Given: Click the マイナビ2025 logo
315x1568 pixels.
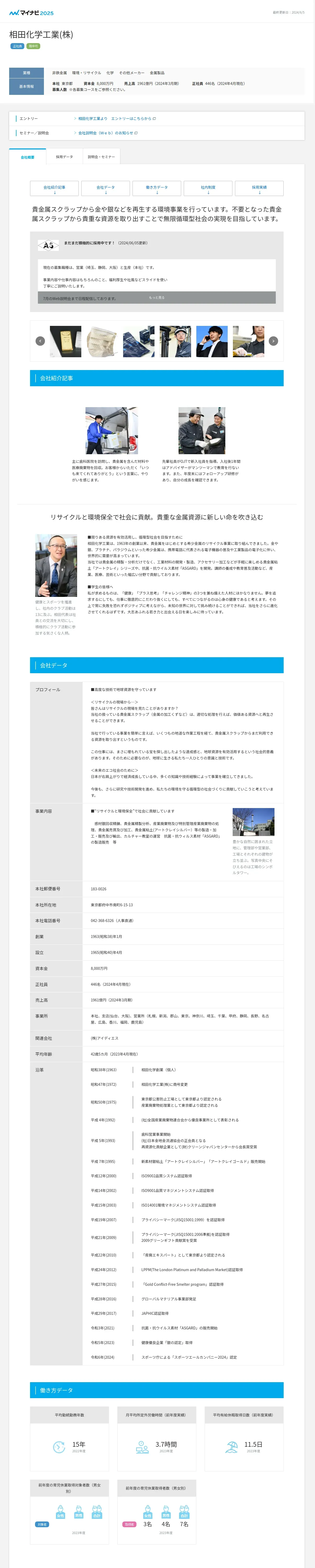Looking at the screenshot, I should click(31, 12).
